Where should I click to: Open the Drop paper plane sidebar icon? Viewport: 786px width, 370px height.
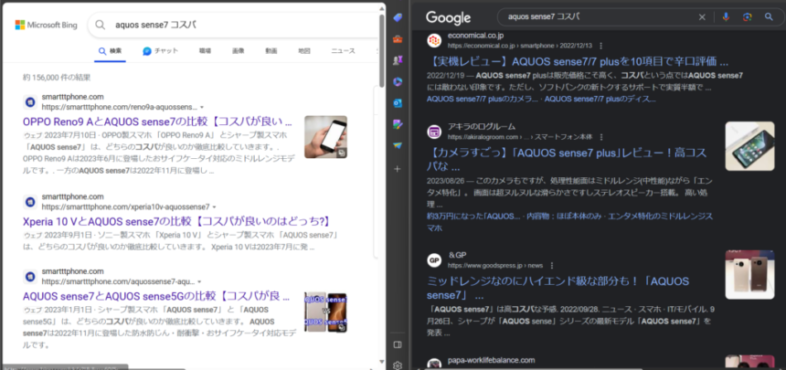(398, 145)
